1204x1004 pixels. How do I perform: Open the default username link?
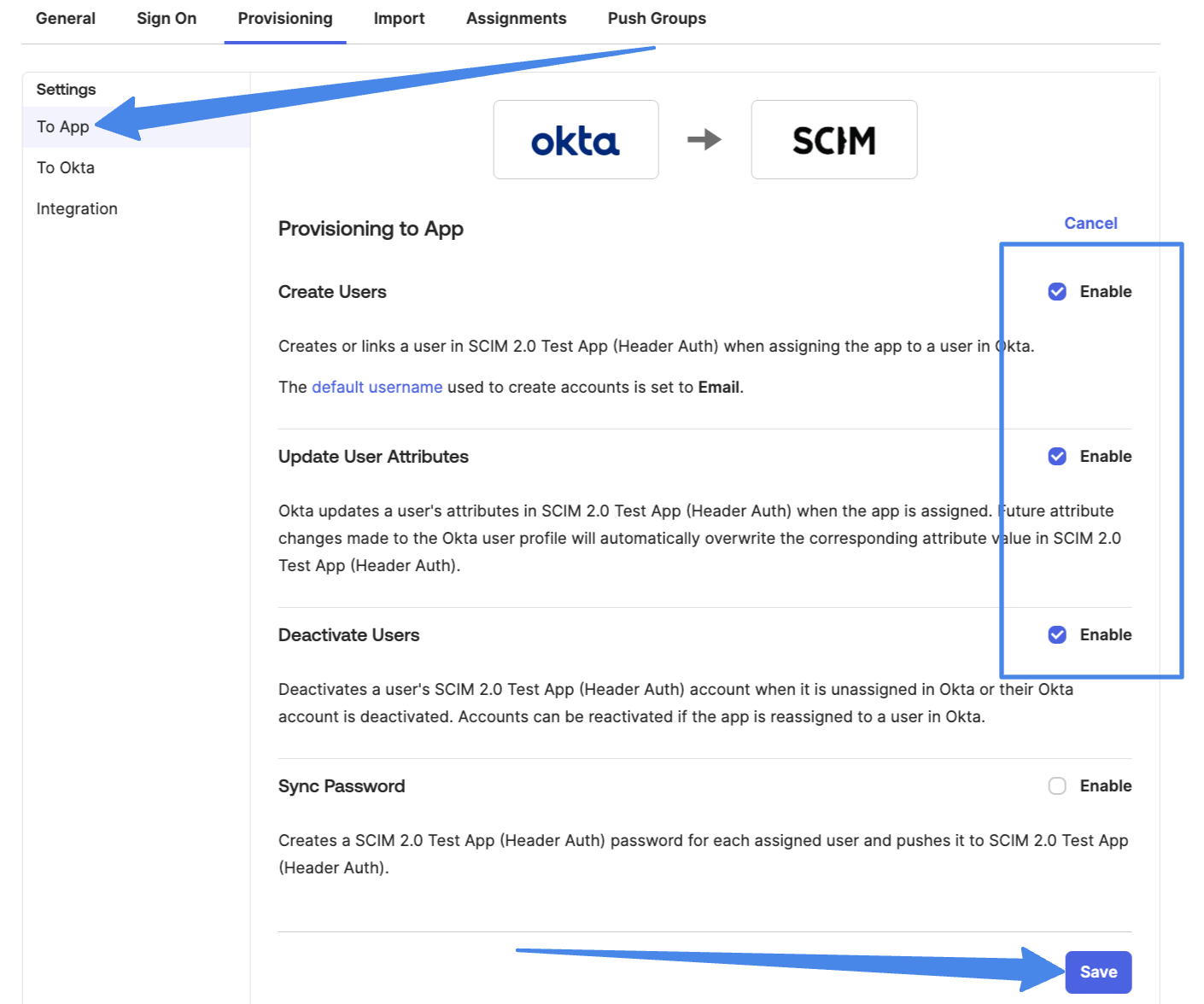click(x=377, y=388)
